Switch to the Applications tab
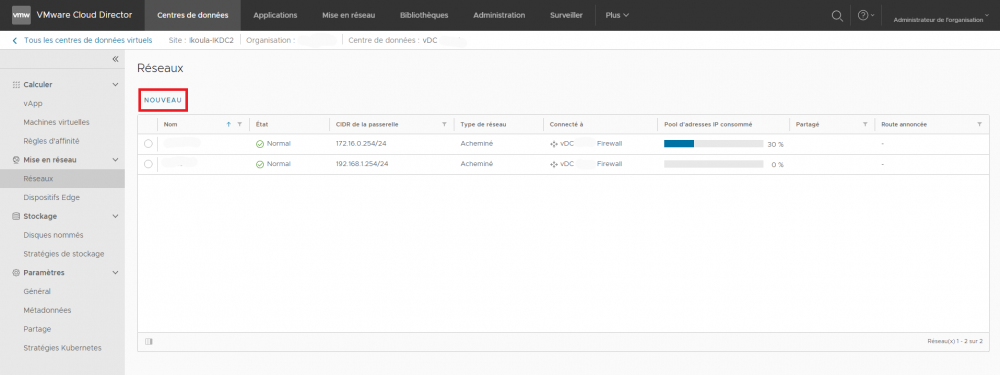1000x375 pixels. click(x=275, y=15)
